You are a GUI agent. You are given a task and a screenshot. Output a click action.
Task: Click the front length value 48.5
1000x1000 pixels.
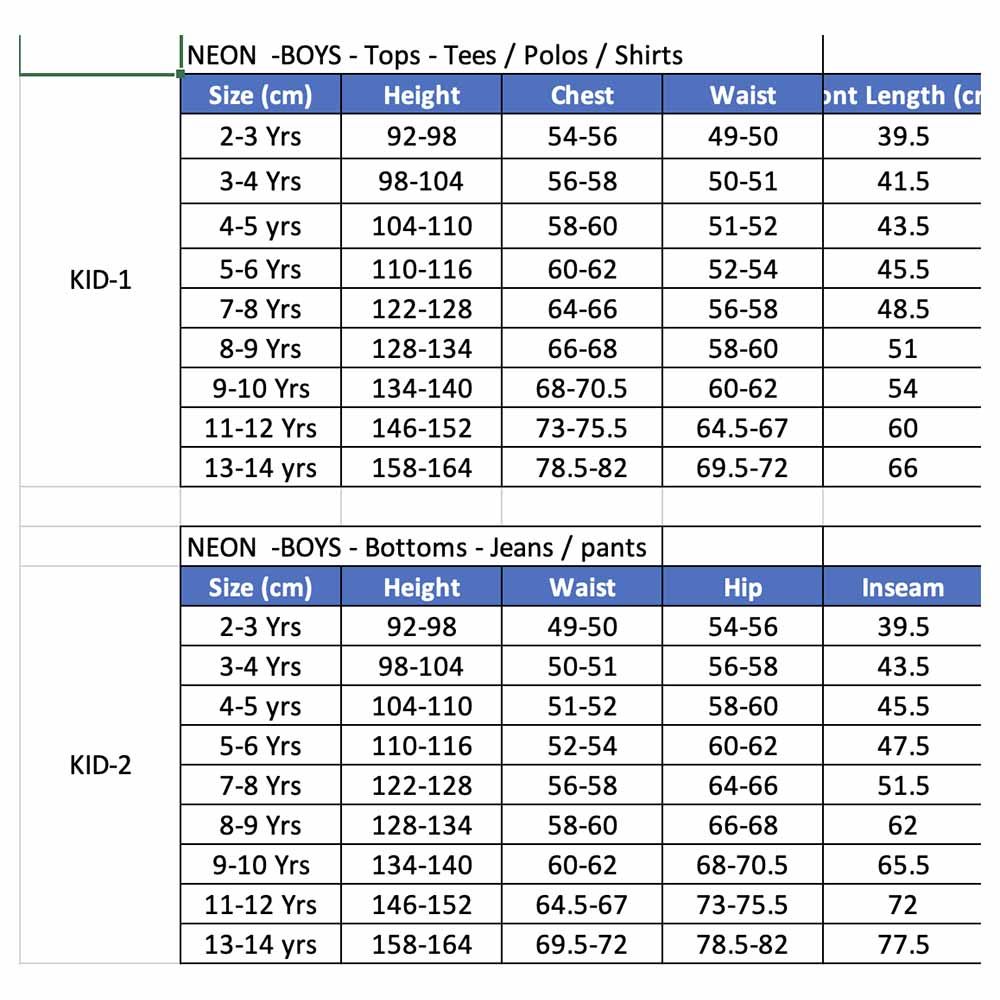tap(902, 309)
